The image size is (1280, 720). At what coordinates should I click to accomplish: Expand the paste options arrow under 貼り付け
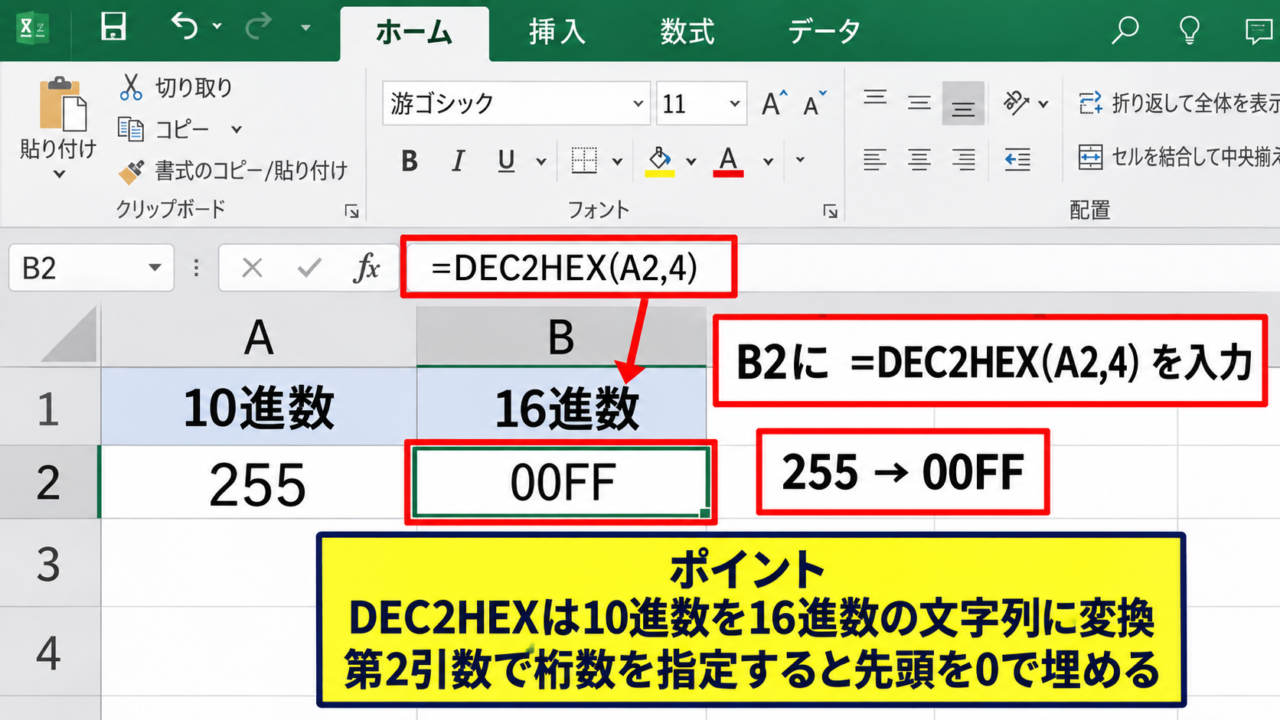[x=58, y=174]
